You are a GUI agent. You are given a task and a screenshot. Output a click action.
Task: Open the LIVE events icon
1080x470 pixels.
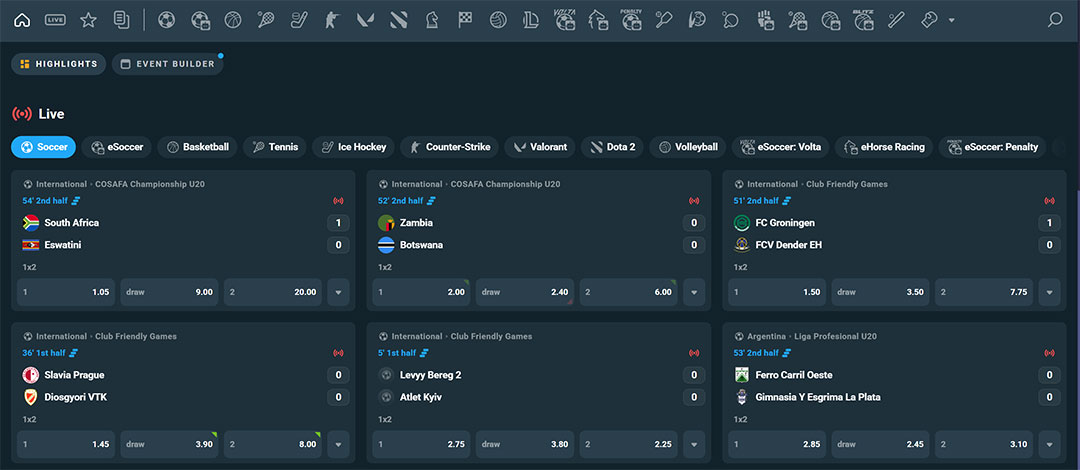click(x=55, y=20)
